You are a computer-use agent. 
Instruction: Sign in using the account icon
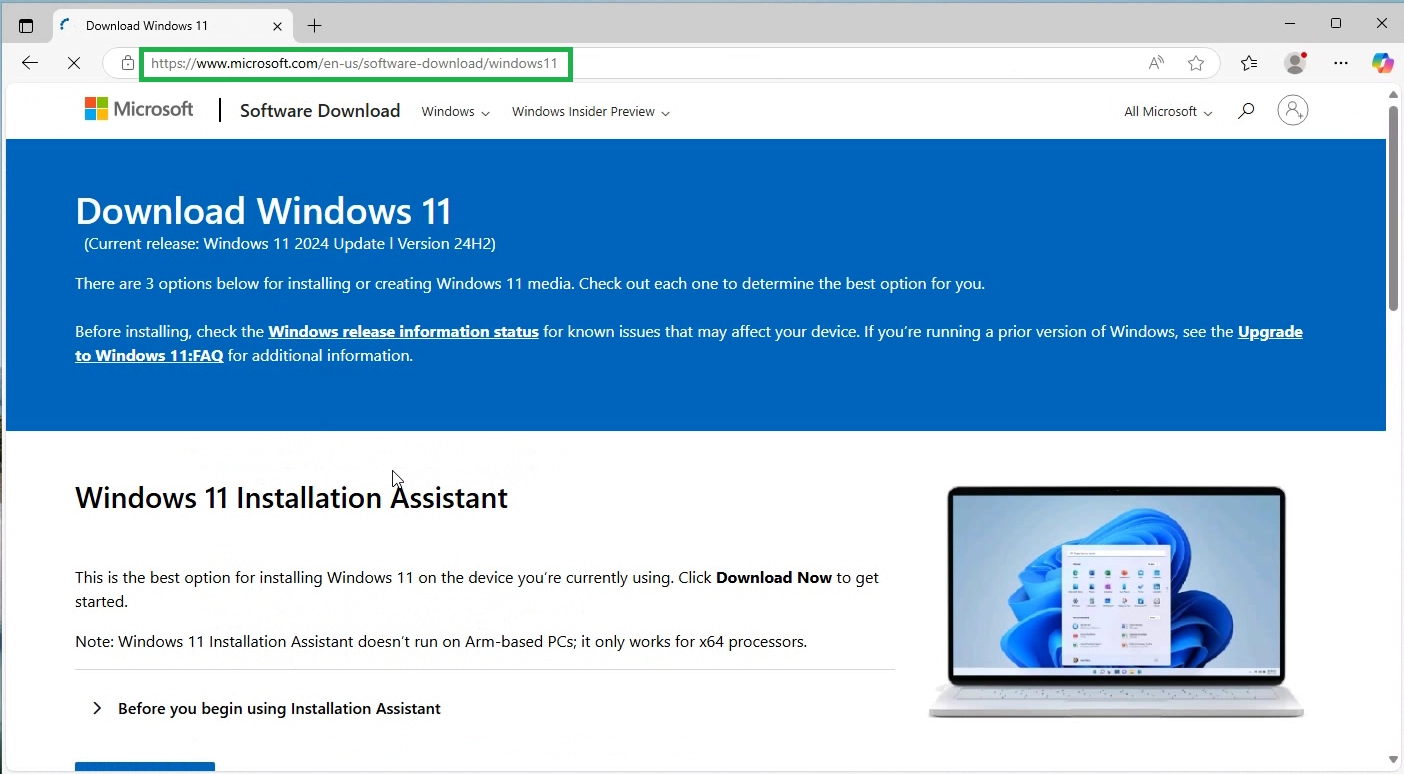click(1293, 110)
